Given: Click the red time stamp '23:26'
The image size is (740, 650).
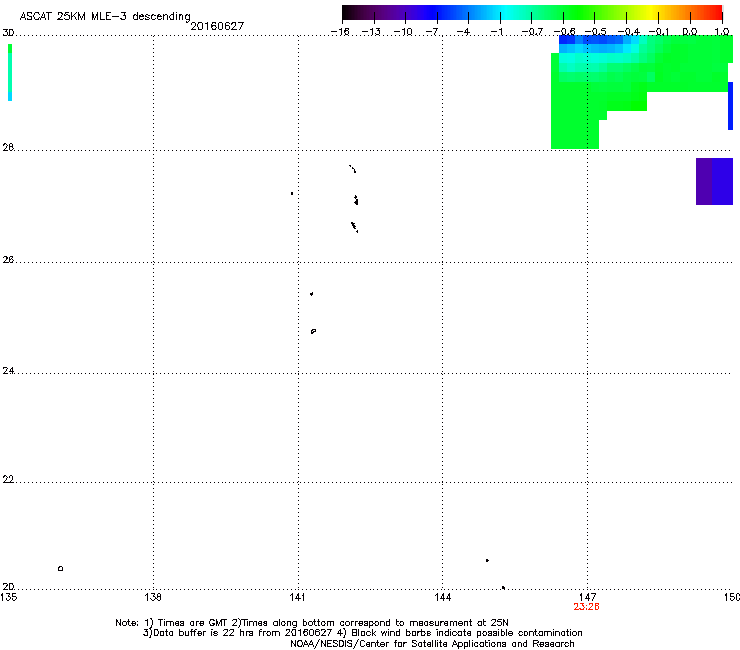Looking at the screenshot, I should click(x=586, y=607).
